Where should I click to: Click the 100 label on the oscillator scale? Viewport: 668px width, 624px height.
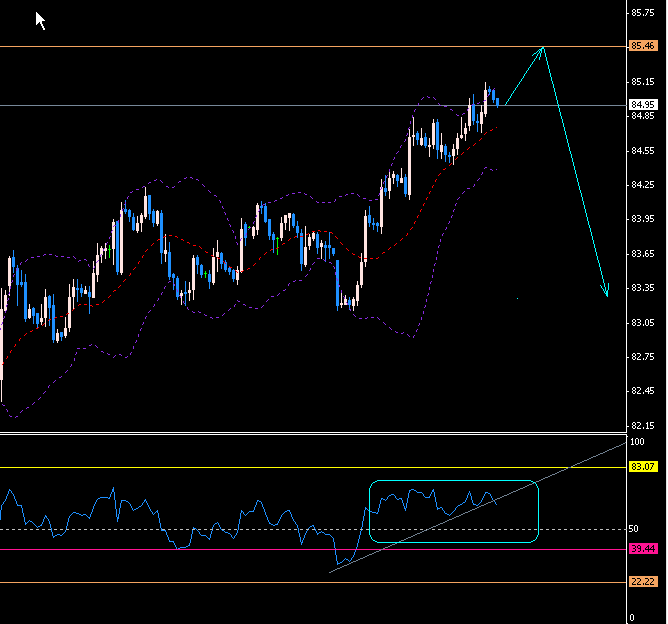click(x=637, y=441)
